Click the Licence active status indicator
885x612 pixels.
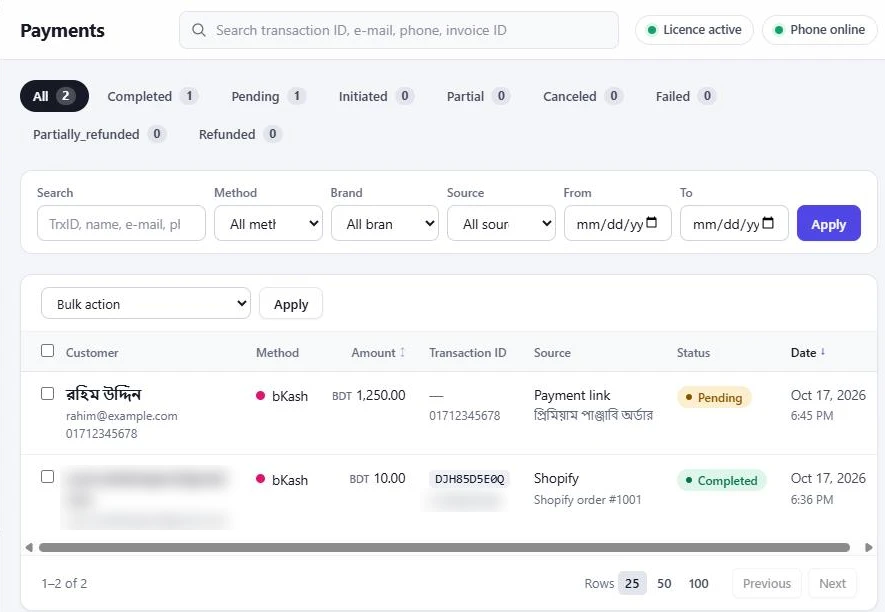(x=694, y=30)
